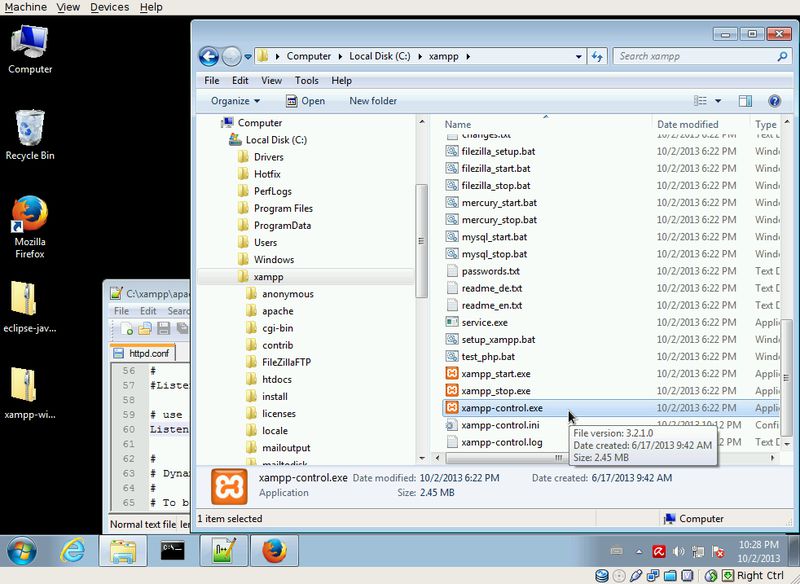Open the Tools menu in Explorer

point(306,80)
